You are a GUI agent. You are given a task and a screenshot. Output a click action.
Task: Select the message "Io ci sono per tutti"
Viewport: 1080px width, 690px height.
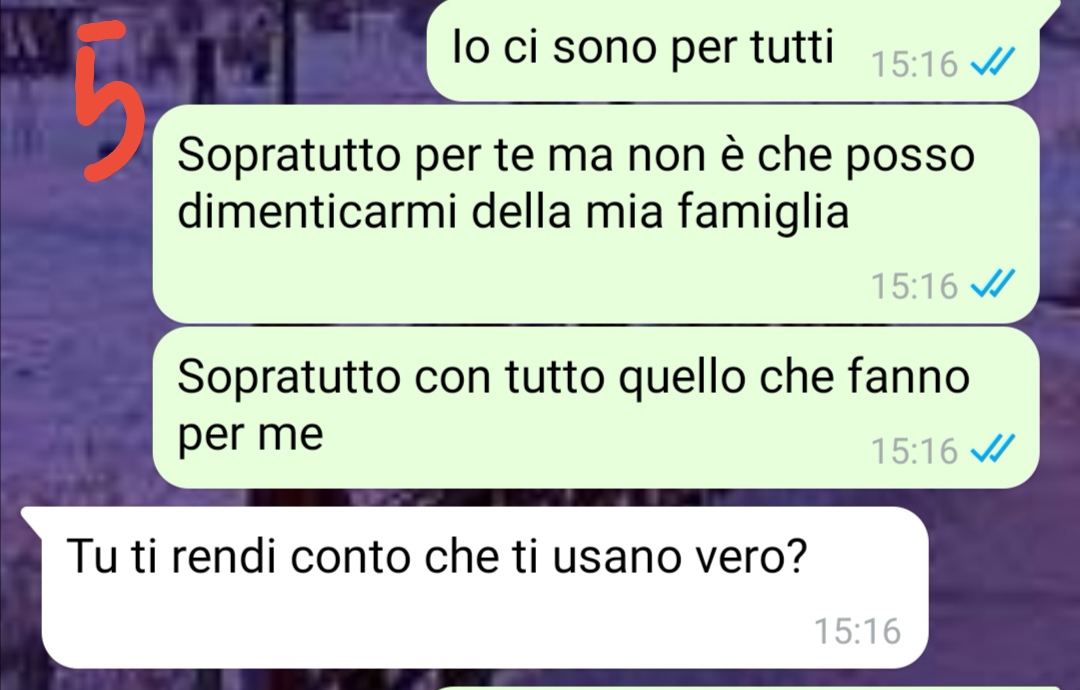732,50
